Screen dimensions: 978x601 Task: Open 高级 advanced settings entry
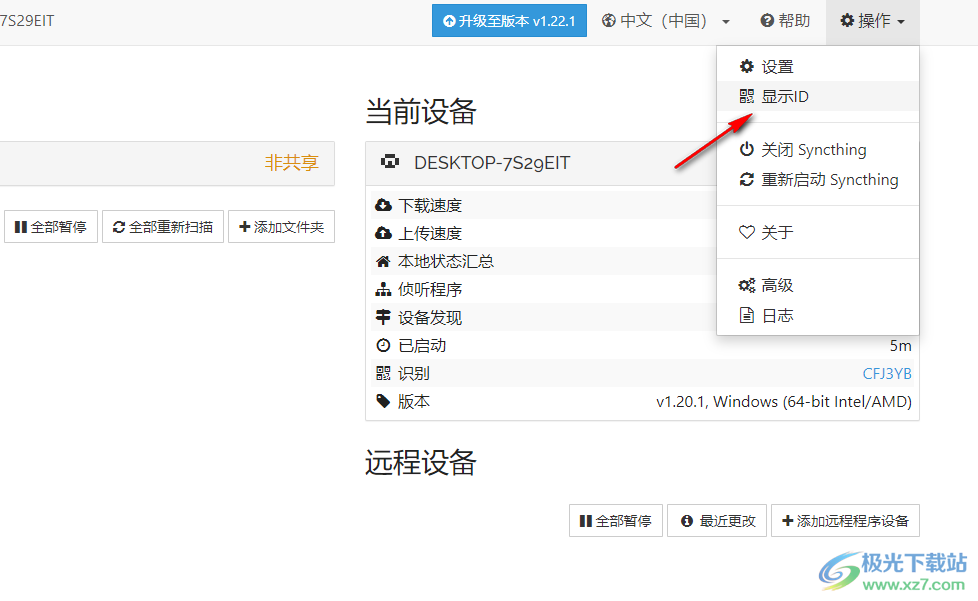pyautogui.click(x=818, y=286)
